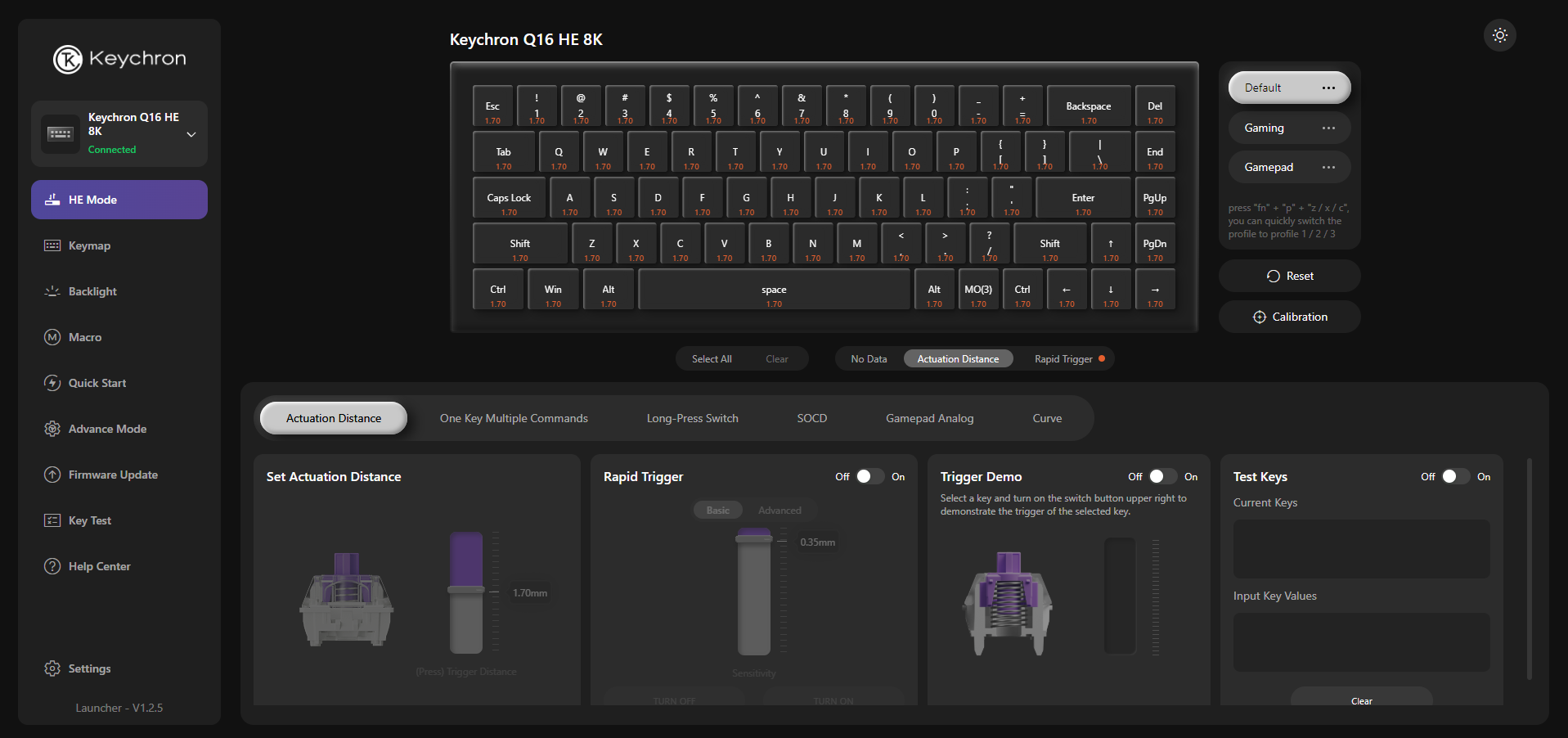Click the switch illustration in Trigger Demo

tap(1008, 603)
